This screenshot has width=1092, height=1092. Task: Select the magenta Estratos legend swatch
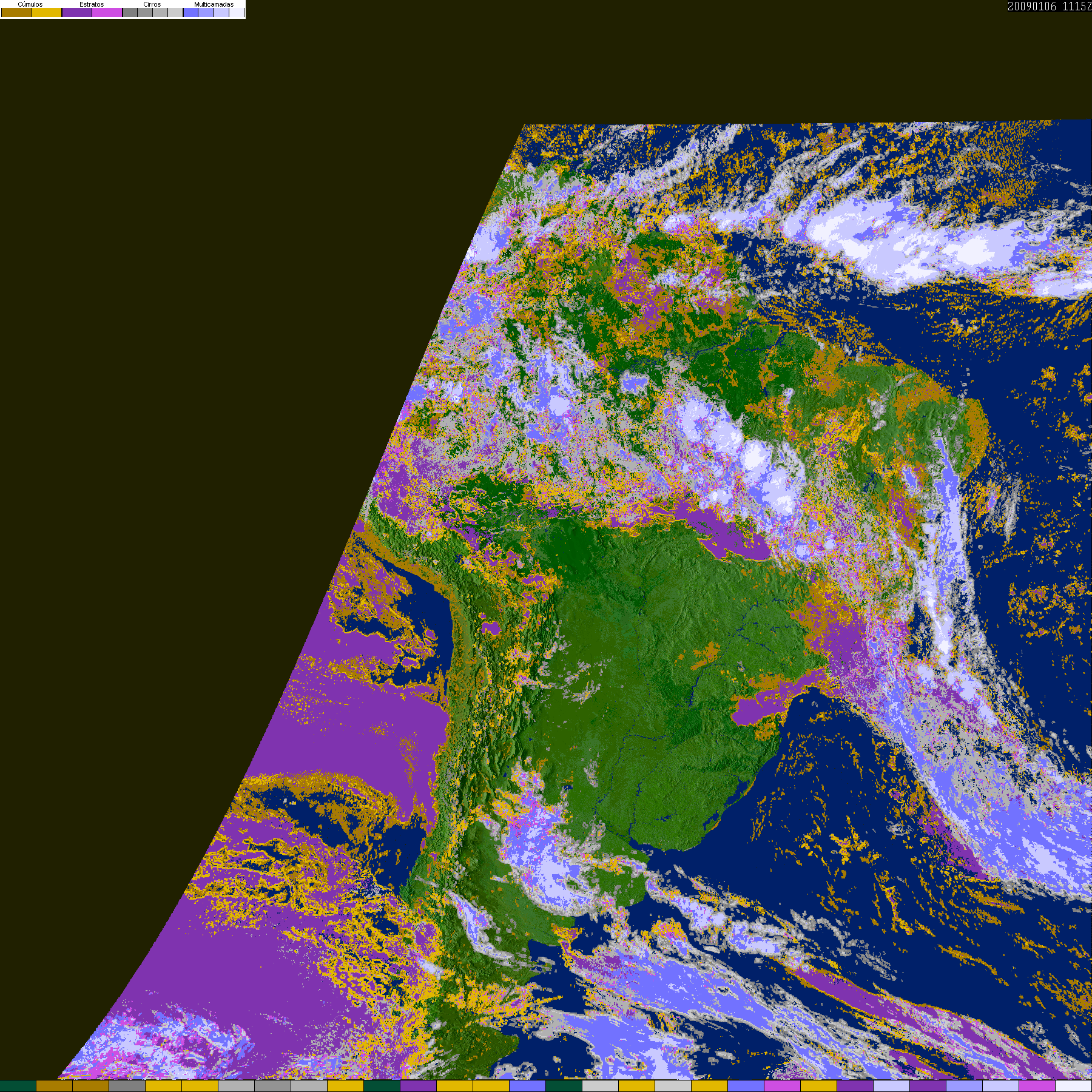[107, 12]
